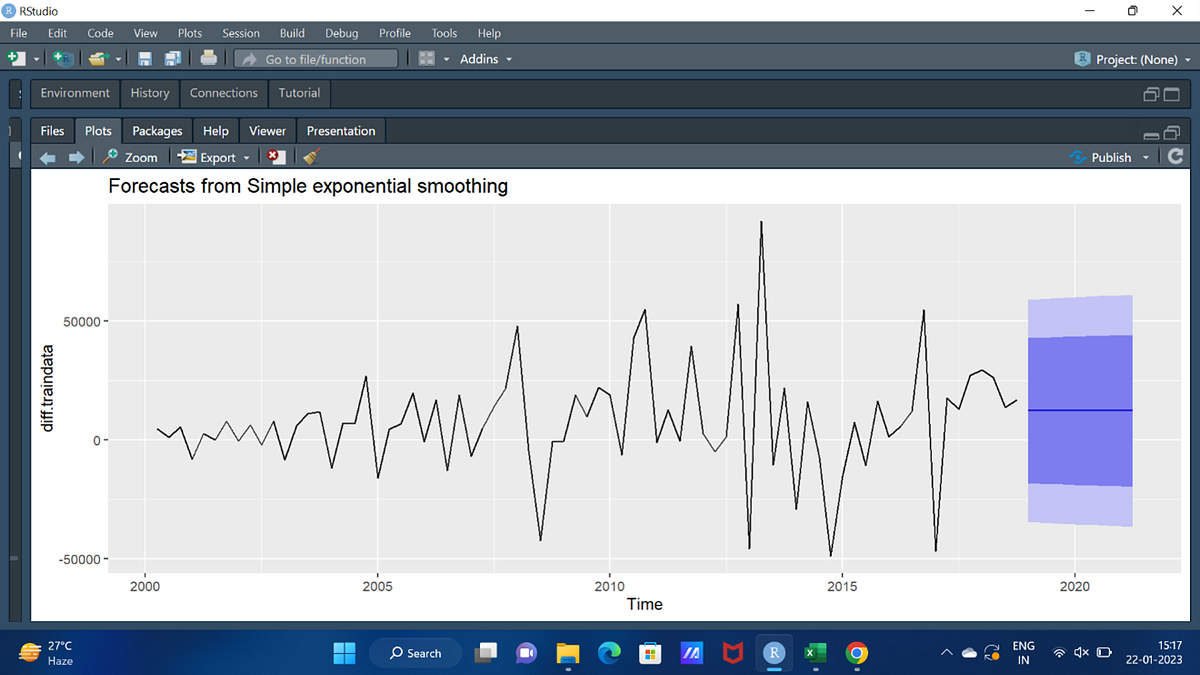The width and height of the screenshot is (1200, 675).
Task: Click the Save All documents icon
Action: click(x=172, y=58)
